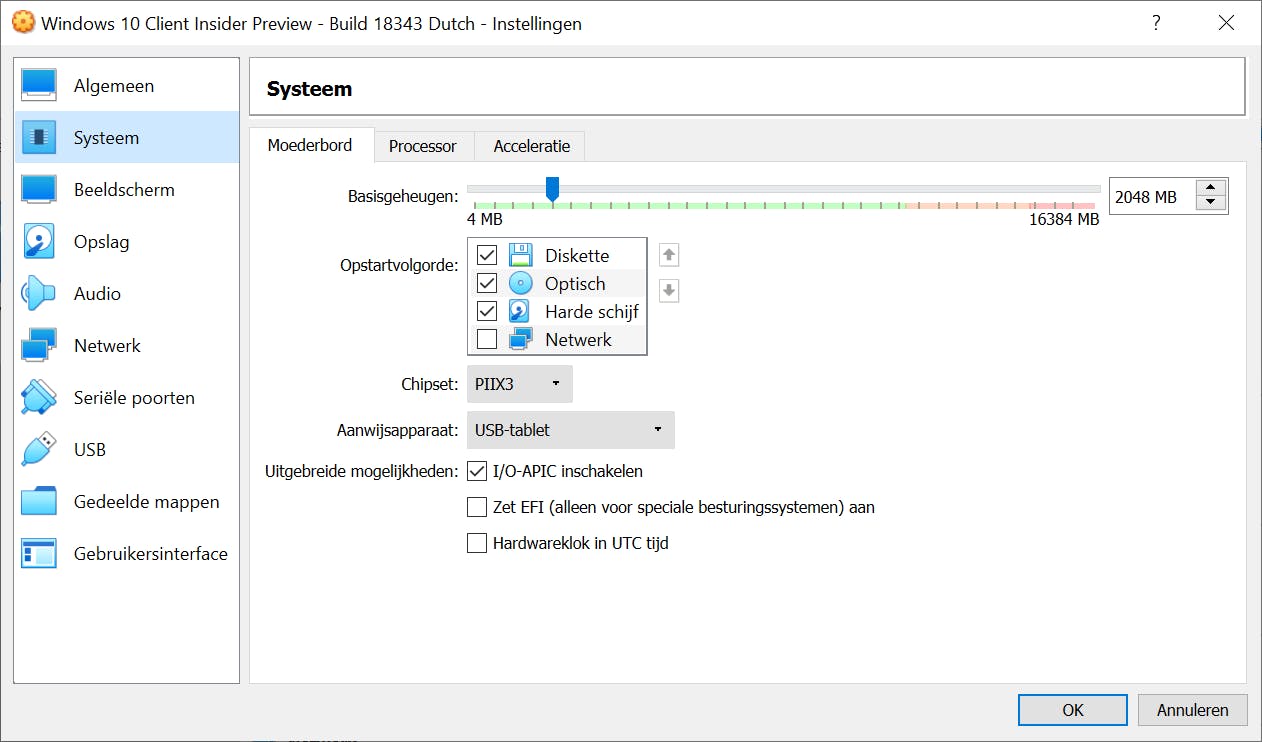
Task: Open the Acceleratie tab
Action: click(x=529, y=146)
